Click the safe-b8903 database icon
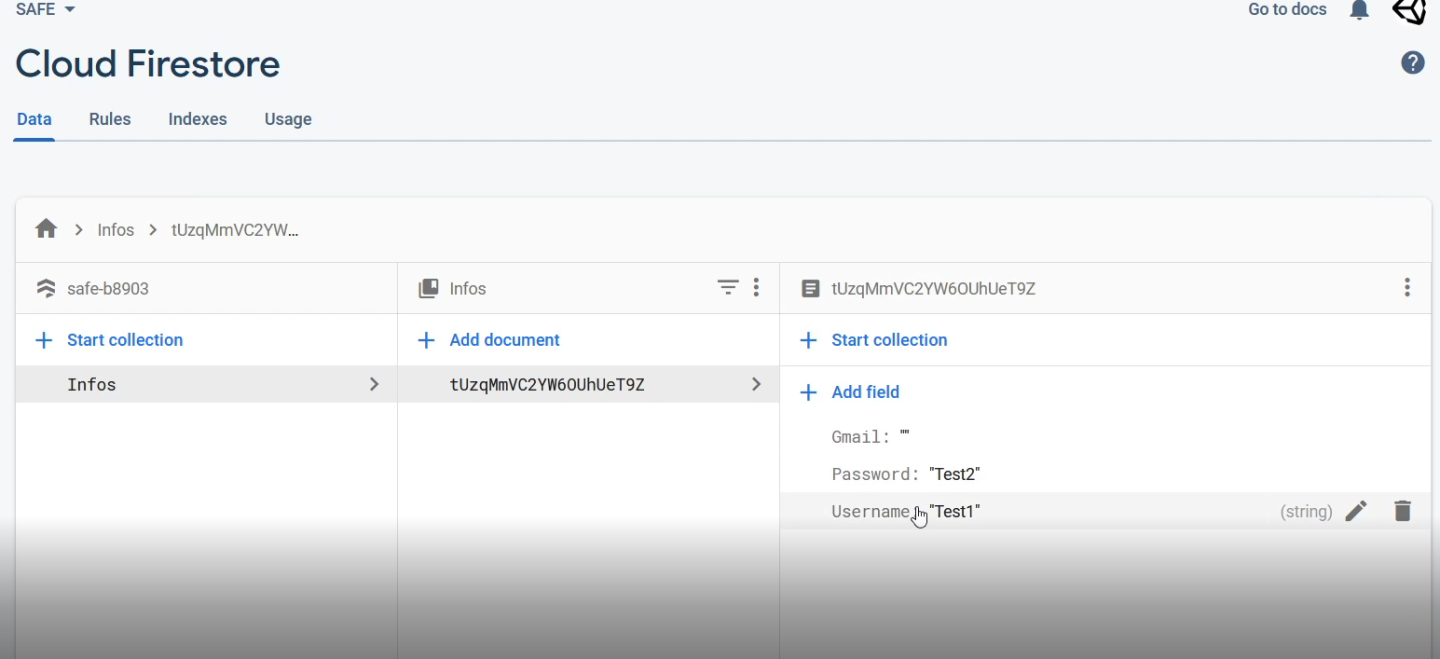 (46, 288)
